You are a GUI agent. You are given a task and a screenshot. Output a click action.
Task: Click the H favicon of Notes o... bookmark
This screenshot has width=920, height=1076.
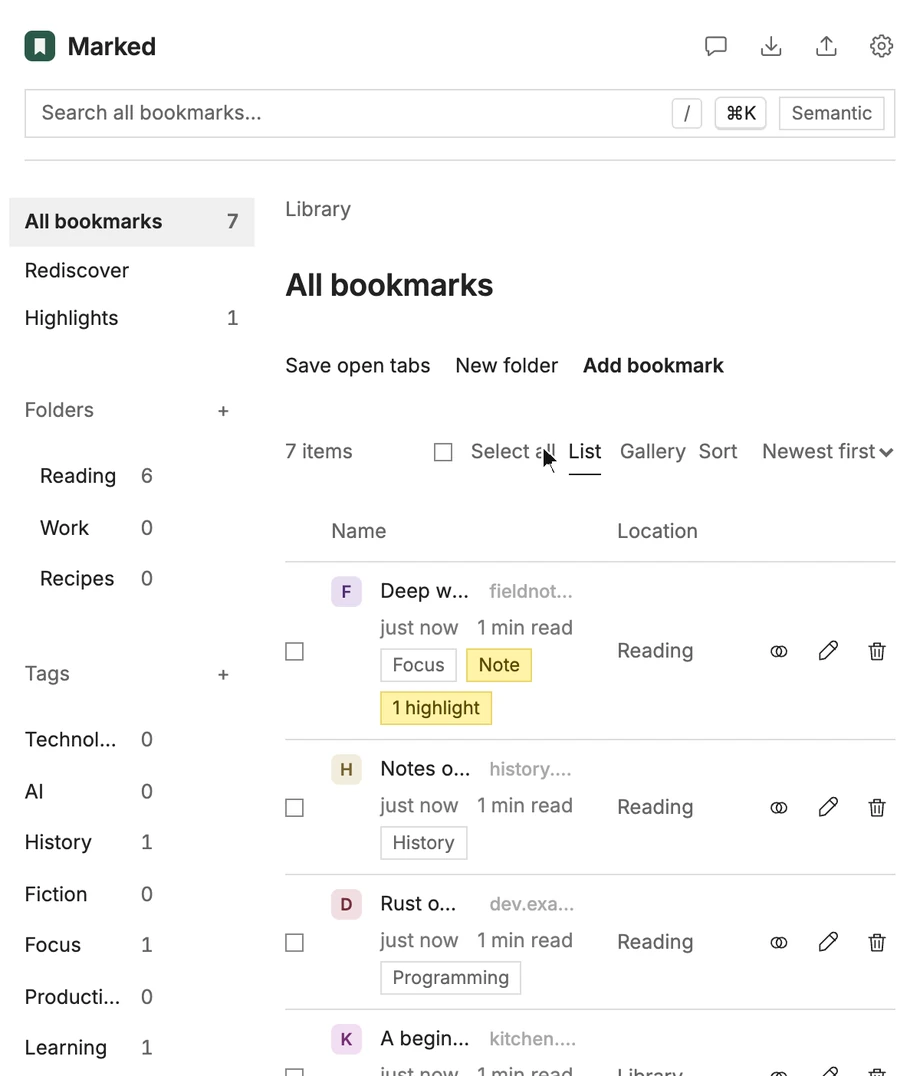click(346, 769)
